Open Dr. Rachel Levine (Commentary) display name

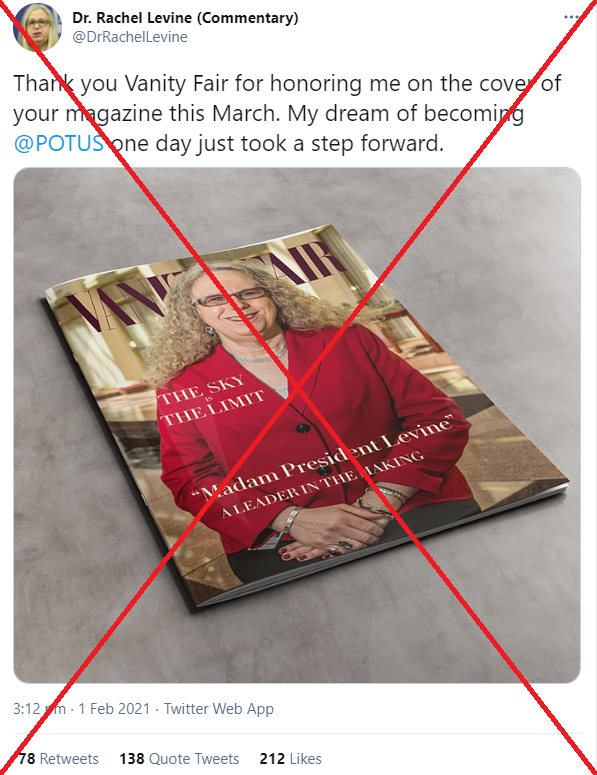click(185, 18)
